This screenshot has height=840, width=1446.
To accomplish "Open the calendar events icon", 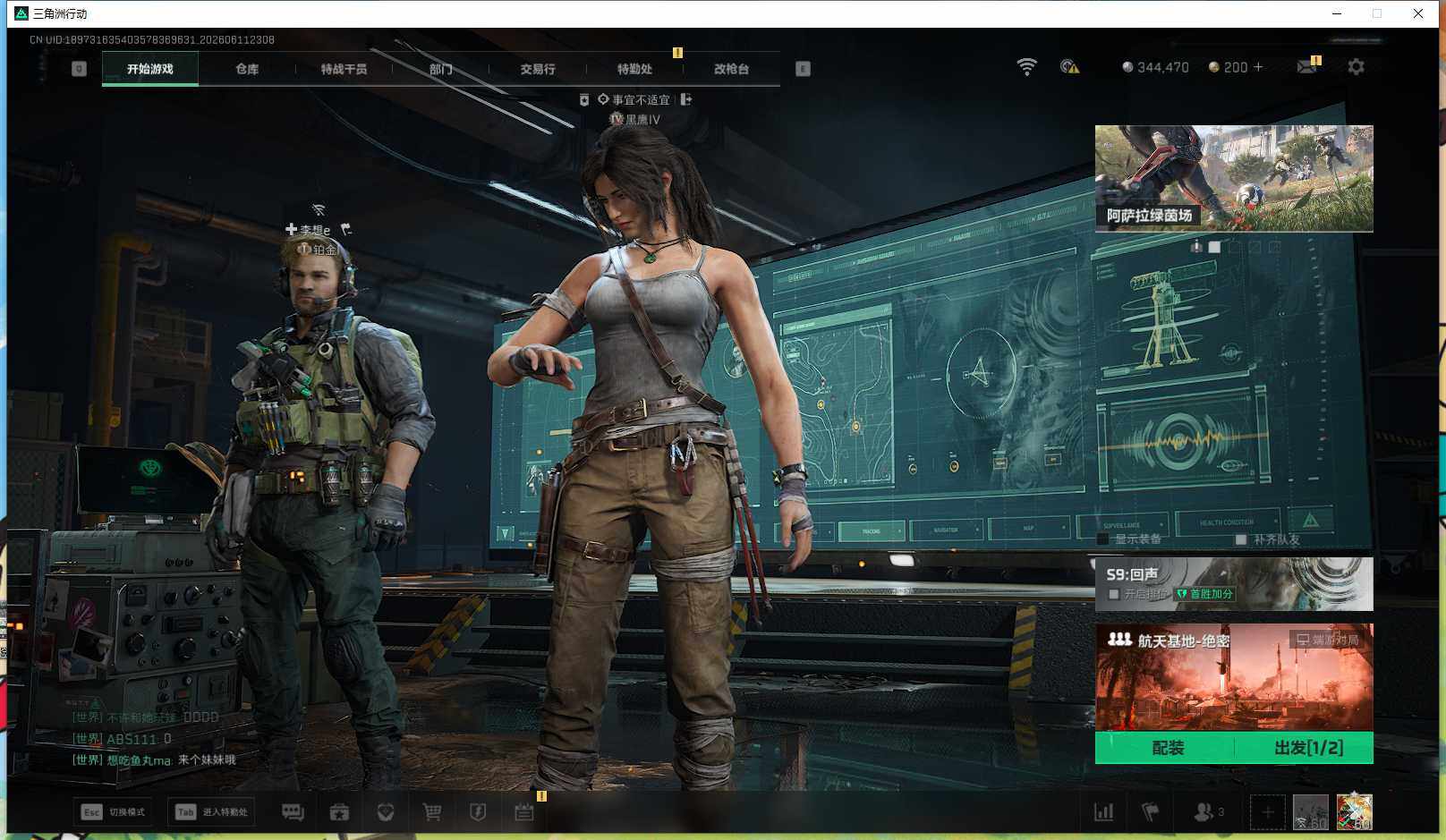I will tap(524, 812).
